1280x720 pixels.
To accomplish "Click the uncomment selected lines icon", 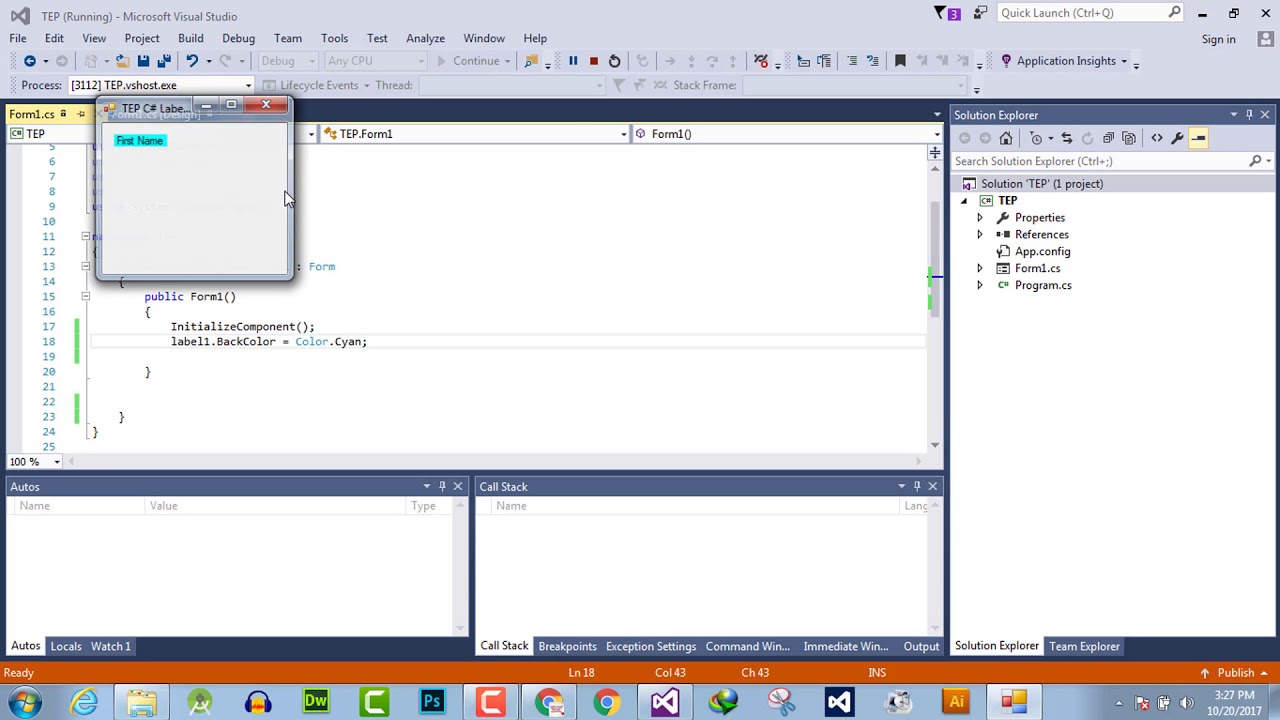I will (872, 61).
